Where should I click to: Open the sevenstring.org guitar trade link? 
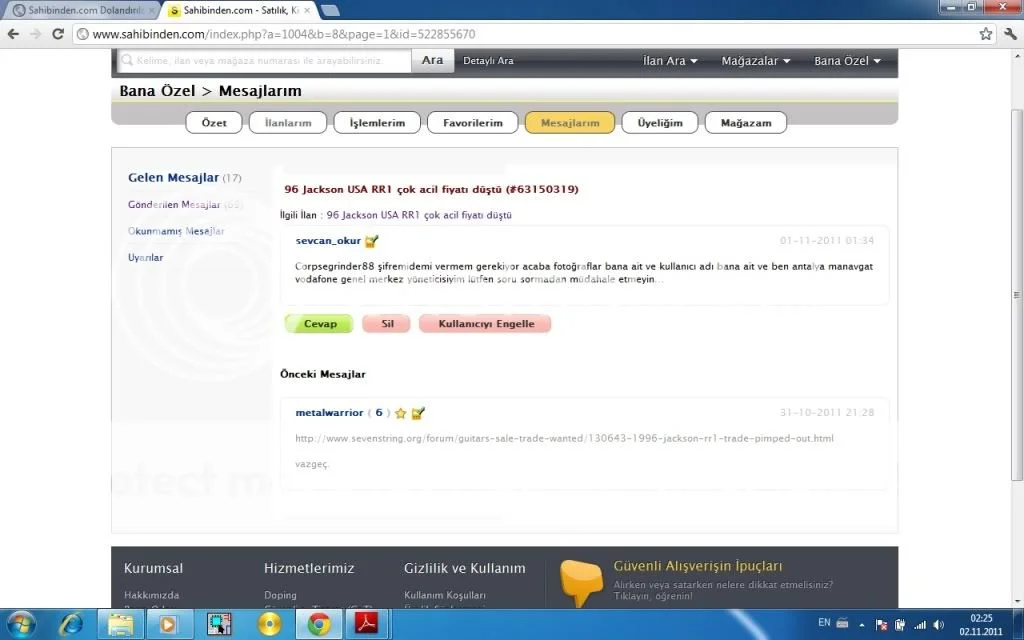point(566,437)
